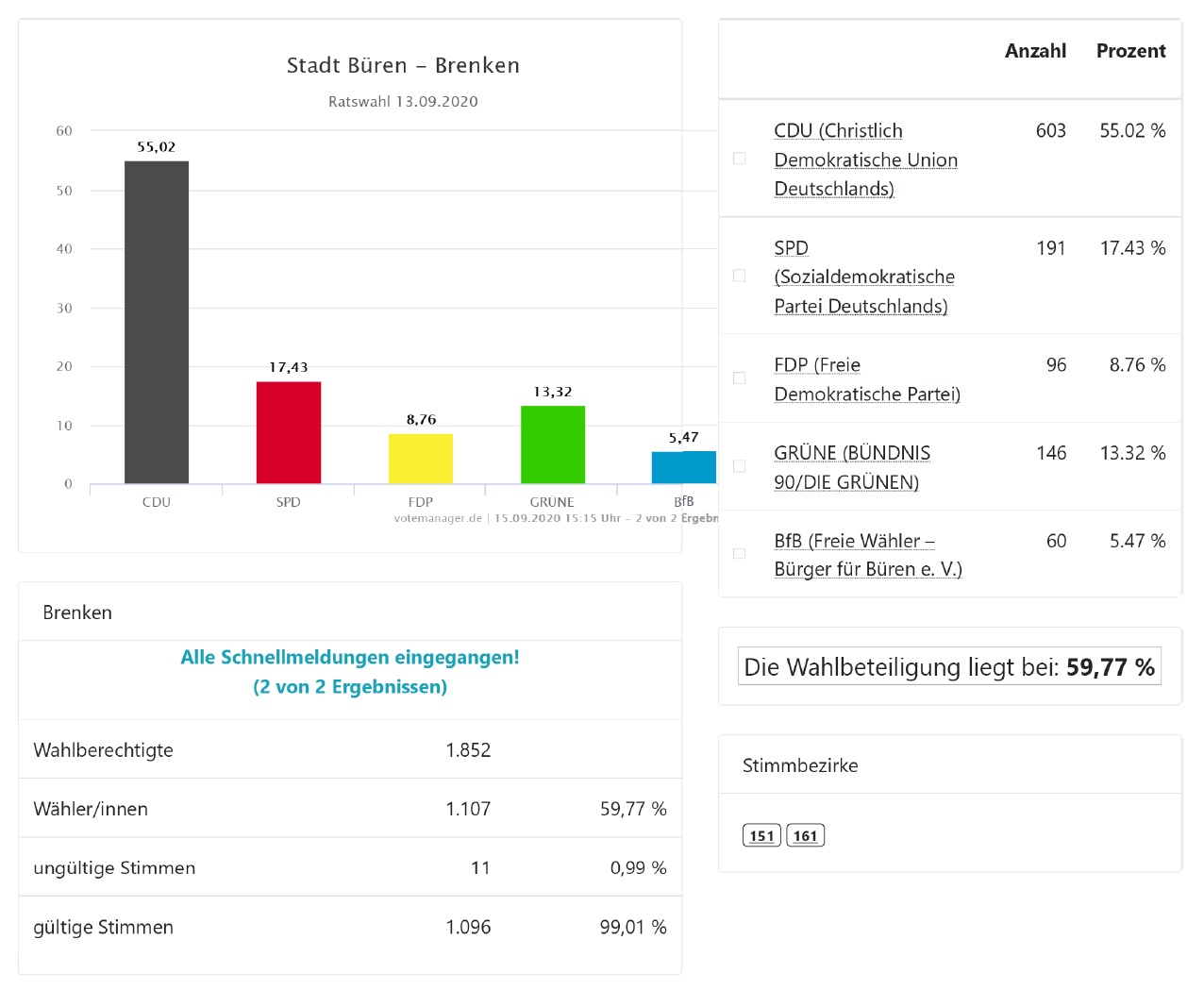Check the BfB party checkbox
The height and width of the screenshot is (990, 1204).
(x=738, y=554)
